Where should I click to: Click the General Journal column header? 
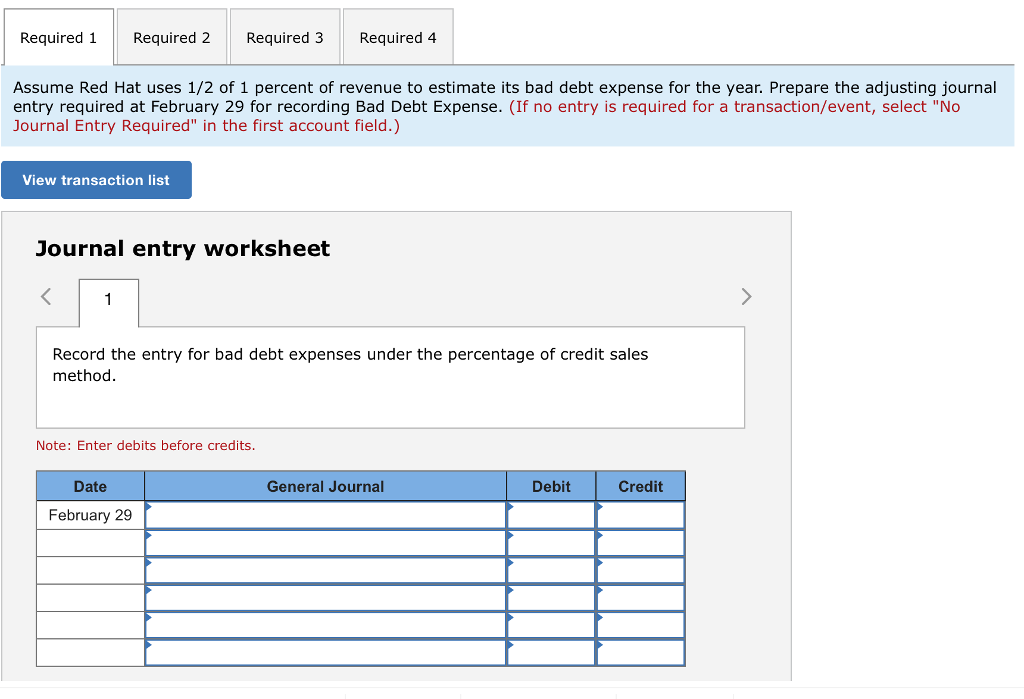[x=325, y=486]
